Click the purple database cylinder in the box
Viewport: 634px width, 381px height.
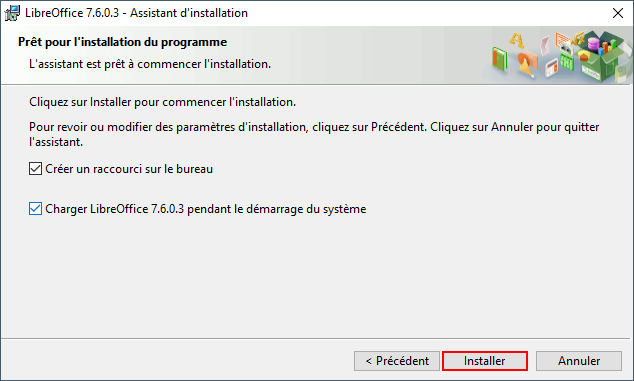pyautogui.click(x=594, y=44)
